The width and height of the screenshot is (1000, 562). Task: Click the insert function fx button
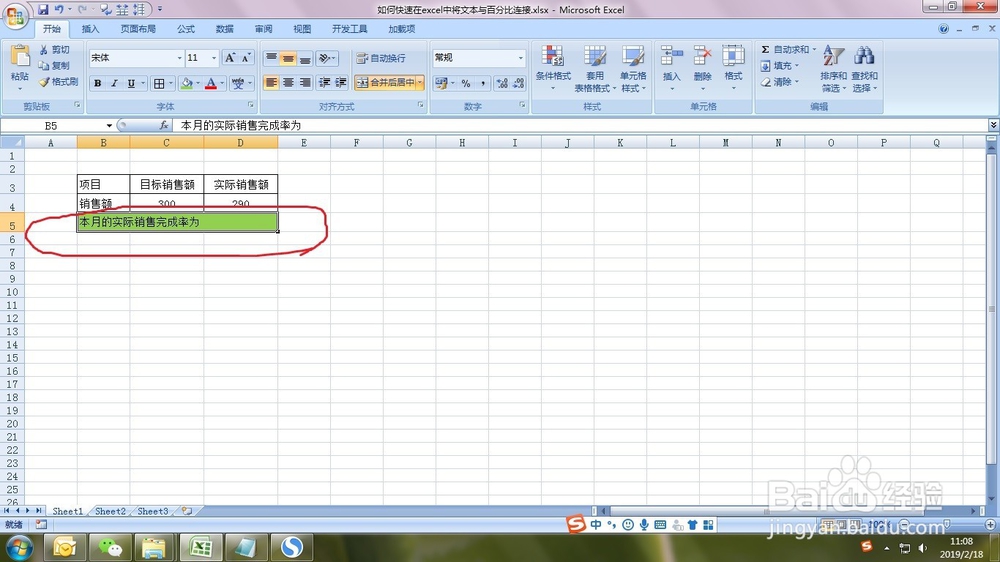tap(164, 126)
